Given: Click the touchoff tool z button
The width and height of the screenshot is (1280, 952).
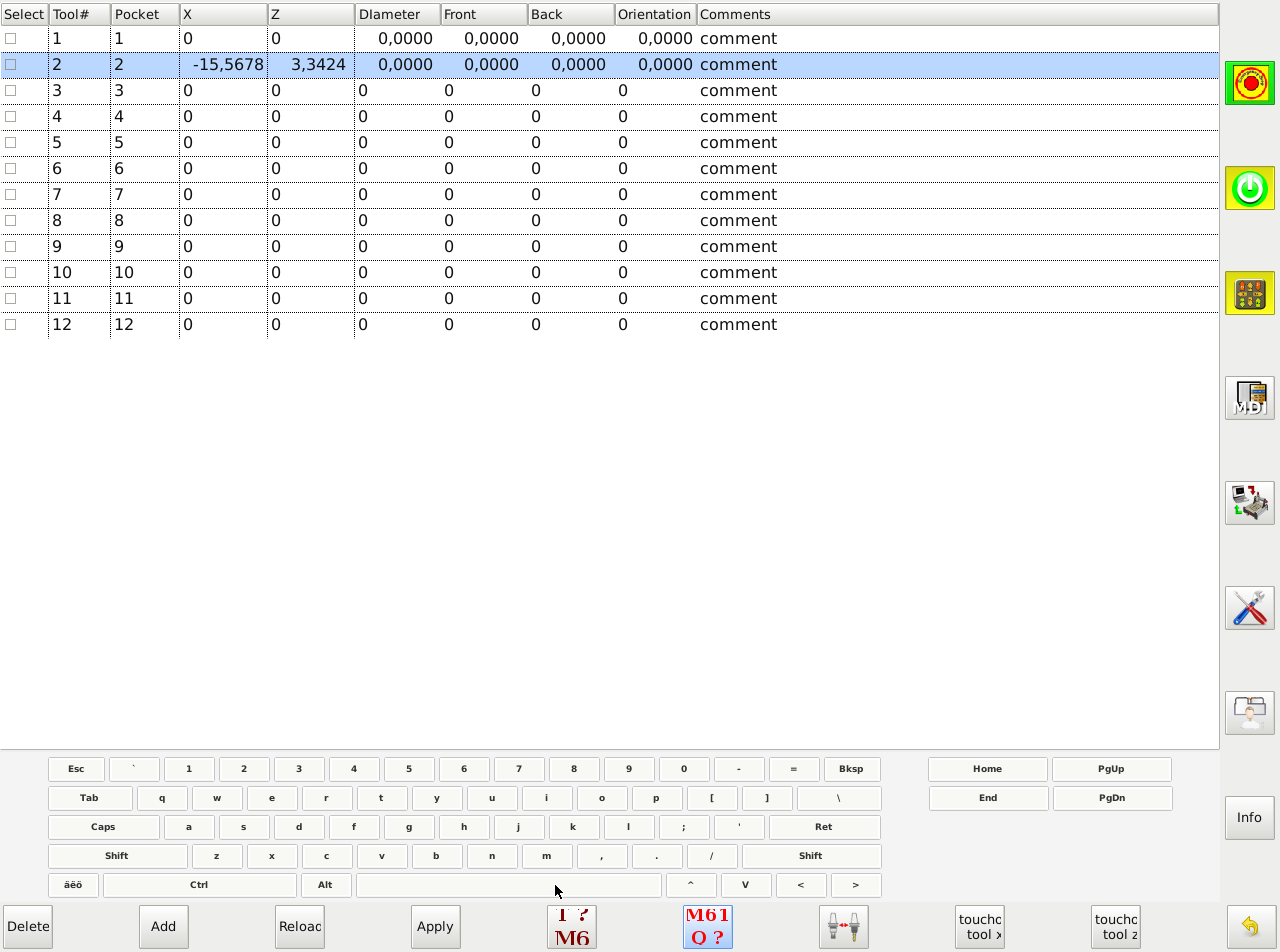Looking at the screenshot, I should click(1116, 927).
